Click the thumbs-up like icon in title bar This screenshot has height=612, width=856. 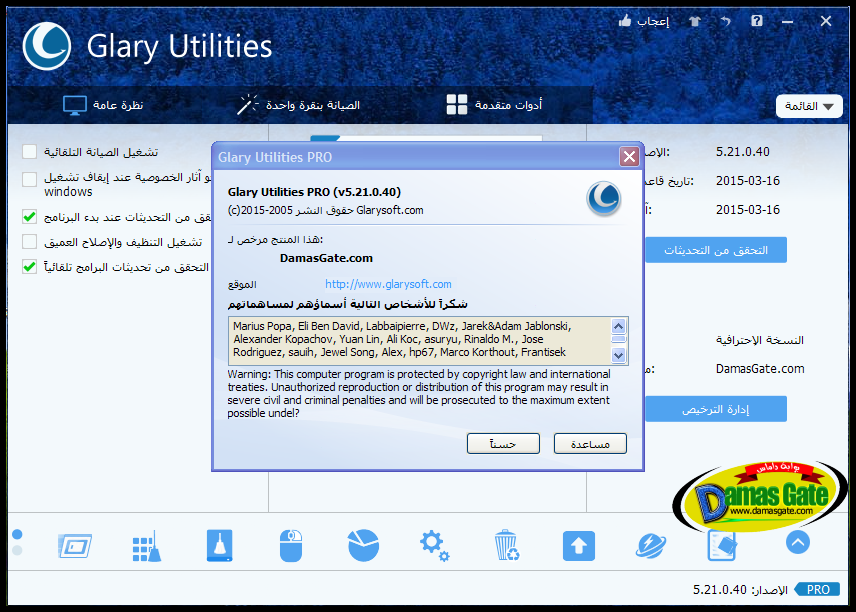pos(625,21)
